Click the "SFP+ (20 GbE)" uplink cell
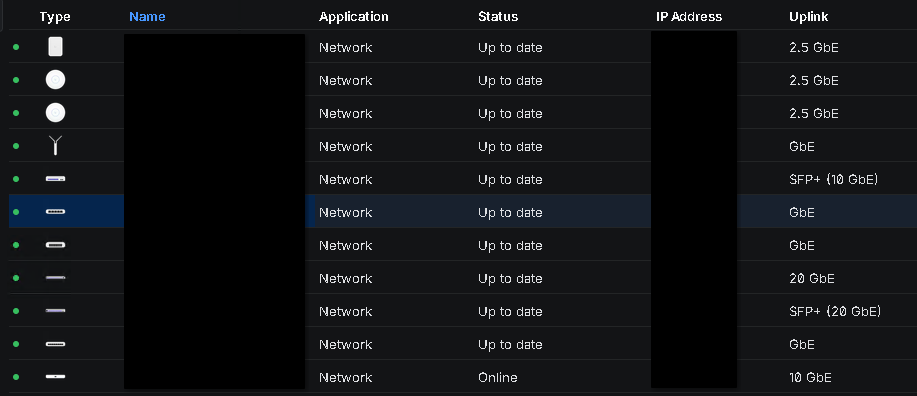 click(835, 311)
